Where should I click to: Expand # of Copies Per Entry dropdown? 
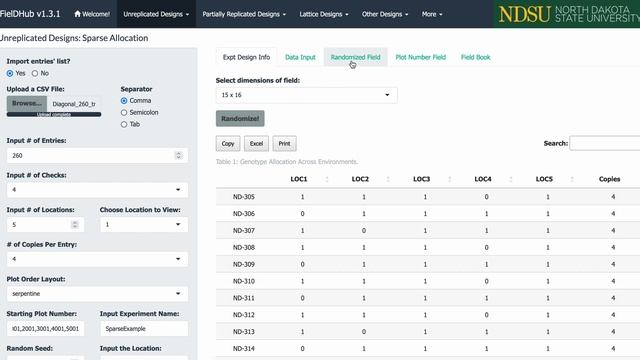coord(97,259)
